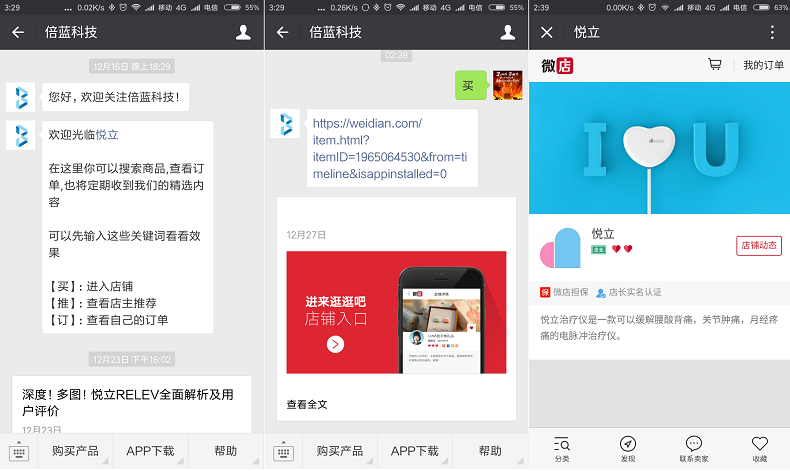Tap the 您好，欢迎关注倍蓝科技 message

pyautogui.click(x=115, y=97)
